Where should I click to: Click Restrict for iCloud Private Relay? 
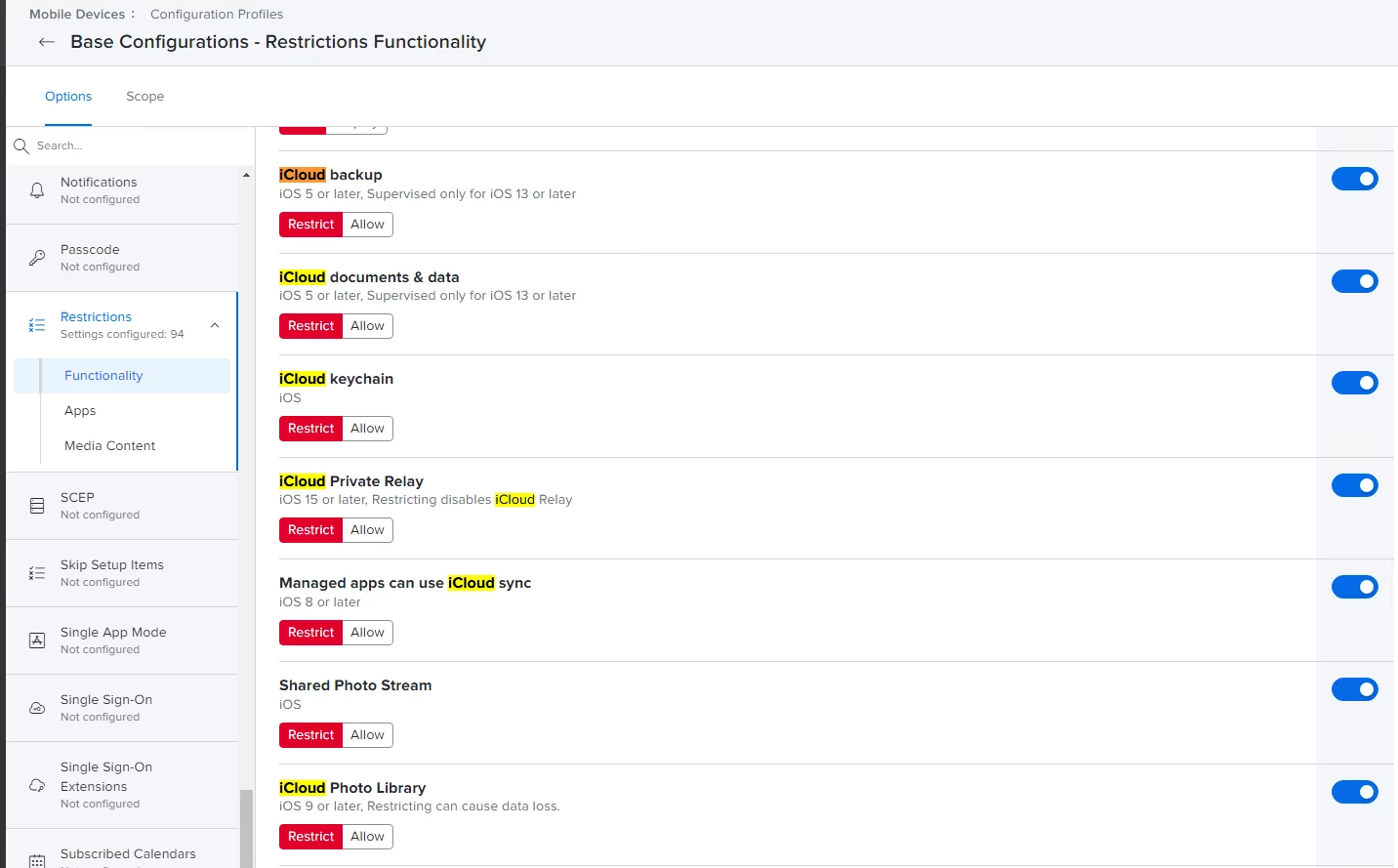click(310, 530)
